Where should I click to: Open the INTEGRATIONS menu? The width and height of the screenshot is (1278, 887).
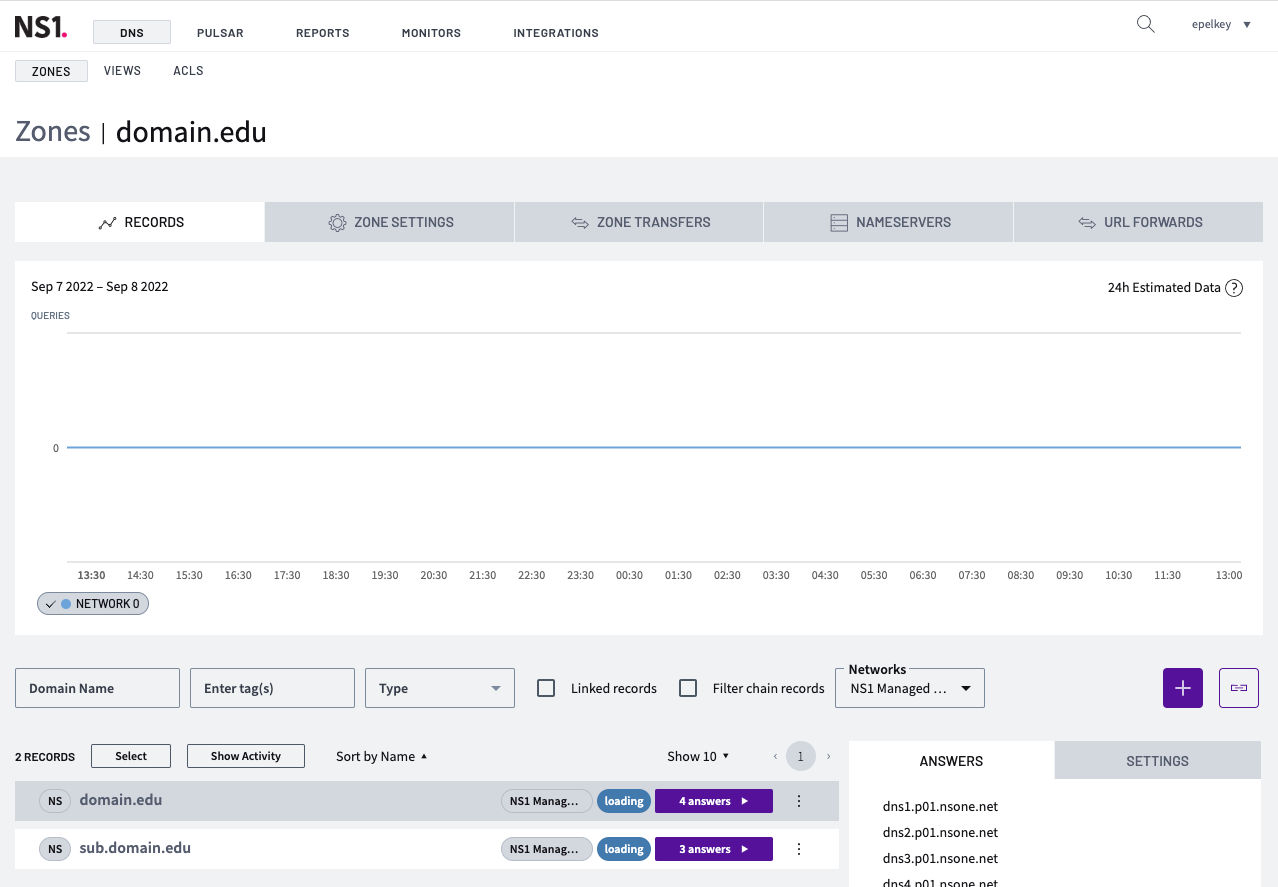[x=556, y=33]
